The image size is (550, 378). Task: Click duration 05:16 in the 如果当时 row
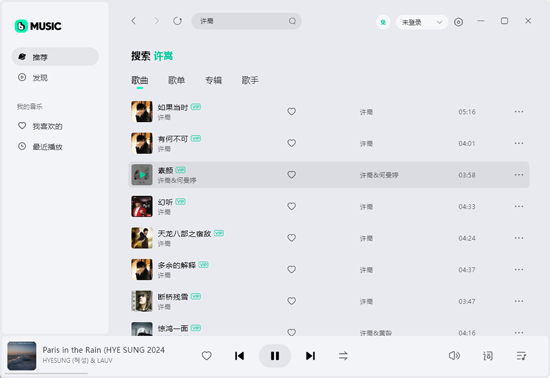click(x=467, y=112)
